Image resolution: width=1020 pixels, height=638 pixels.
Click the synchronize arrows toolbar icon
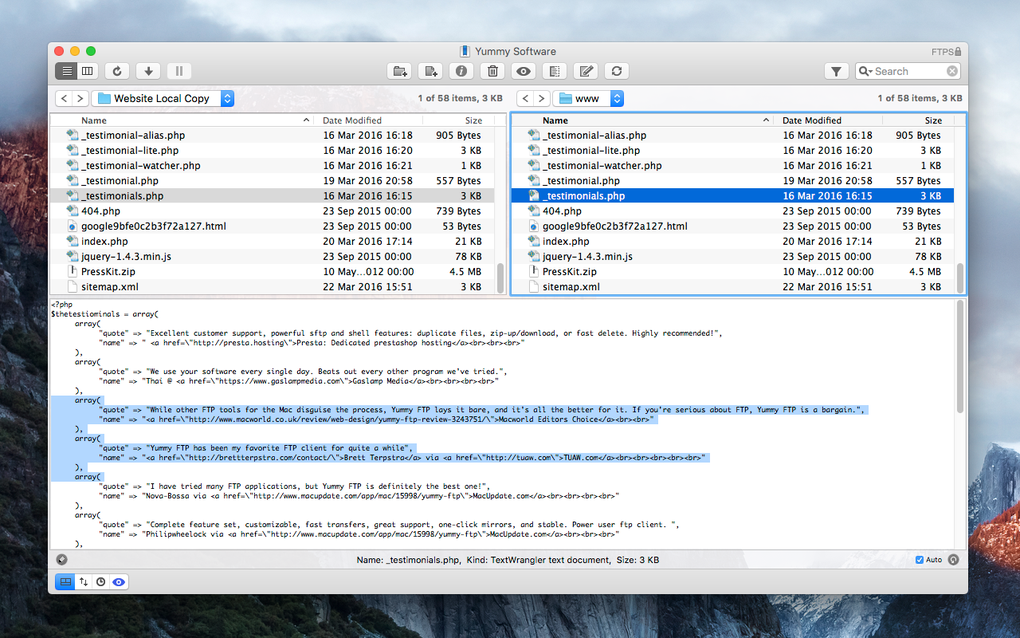(617, 71)
